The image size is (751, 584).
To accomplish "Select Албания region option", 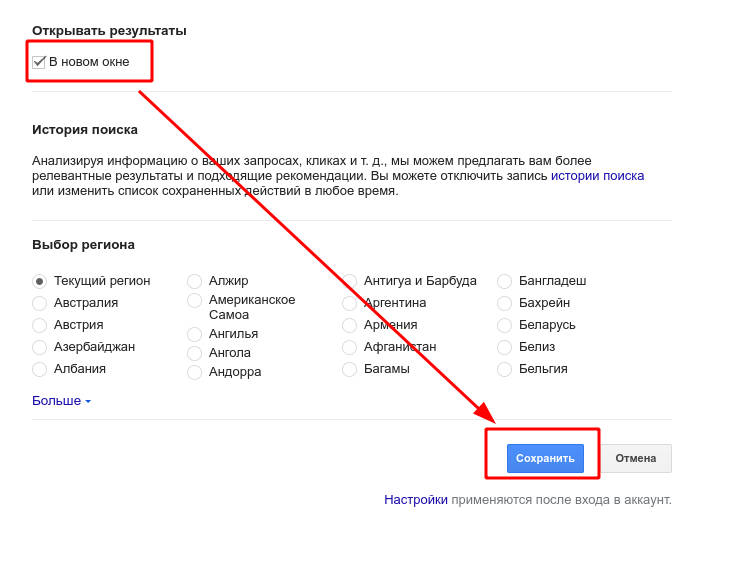I will 40,370.
